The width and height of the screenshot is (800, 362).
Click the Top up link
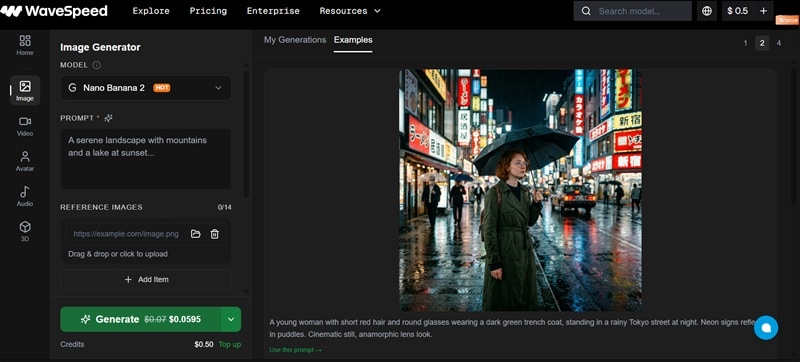(230, 344)
